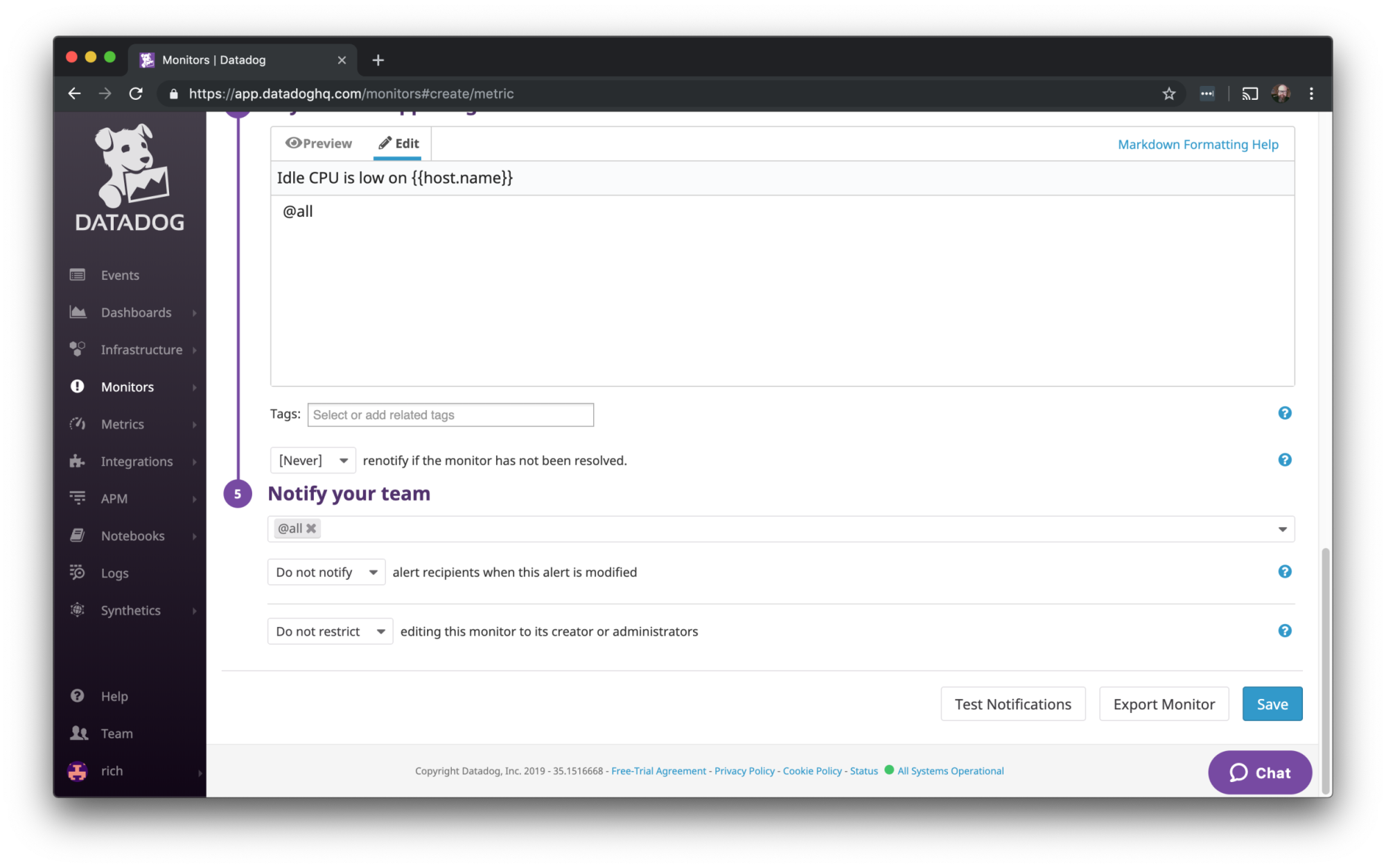This screenshot has height=868, width=1386.
Task: Click the Integrations sidebar icon
Action: [79, 461]
